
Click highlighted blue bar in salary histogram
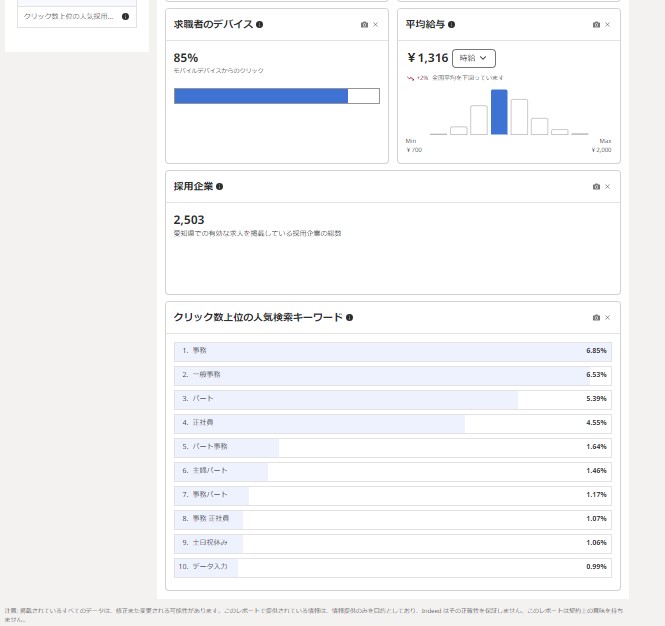499,112
